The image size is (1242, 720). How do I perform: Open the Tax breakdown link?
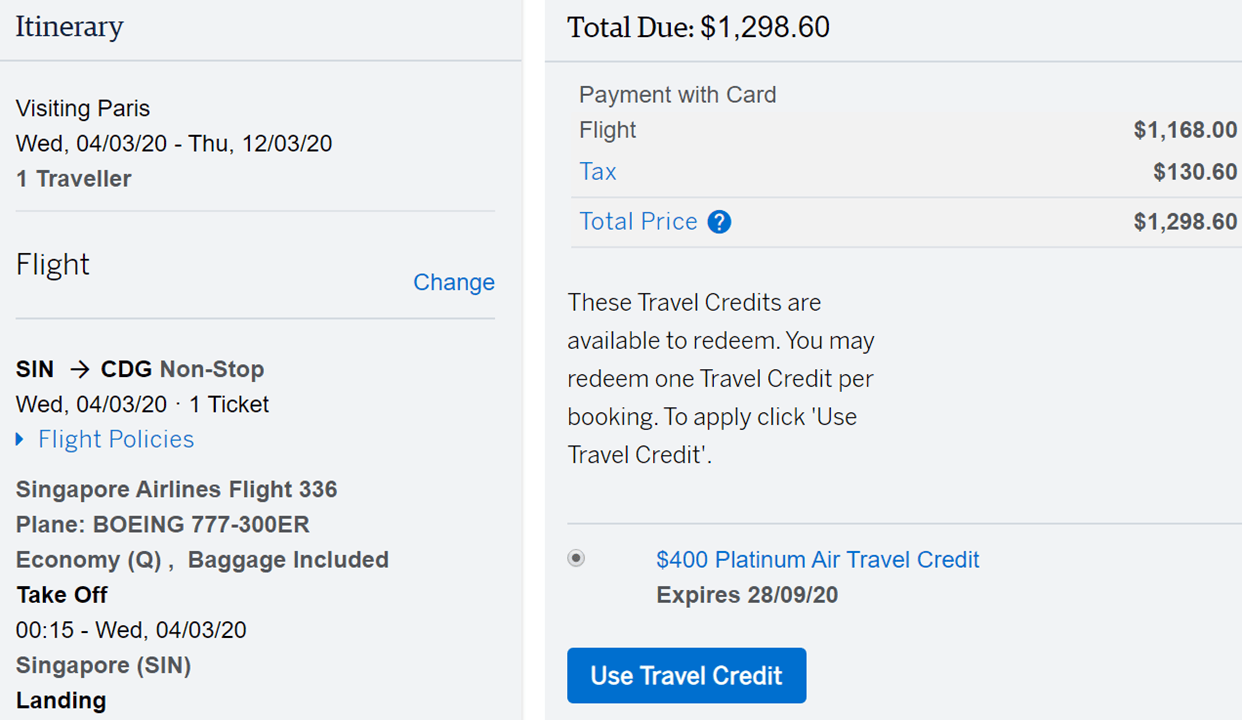click(598, 172)
